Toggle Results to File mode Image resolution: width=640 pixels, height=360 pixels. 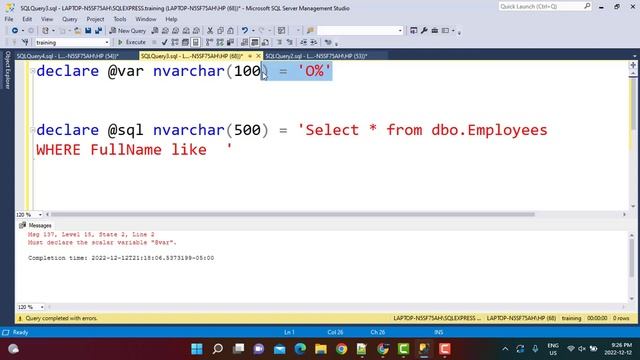(265, 42)
